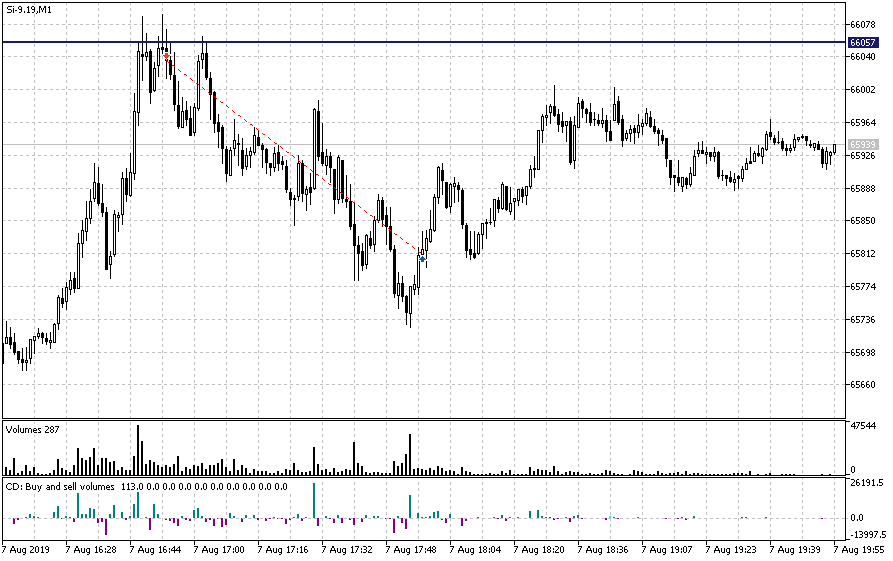Screen dimensions: 893x561
Task: Click the 7 Aug 17:48 time label
Action: (411, 550)
